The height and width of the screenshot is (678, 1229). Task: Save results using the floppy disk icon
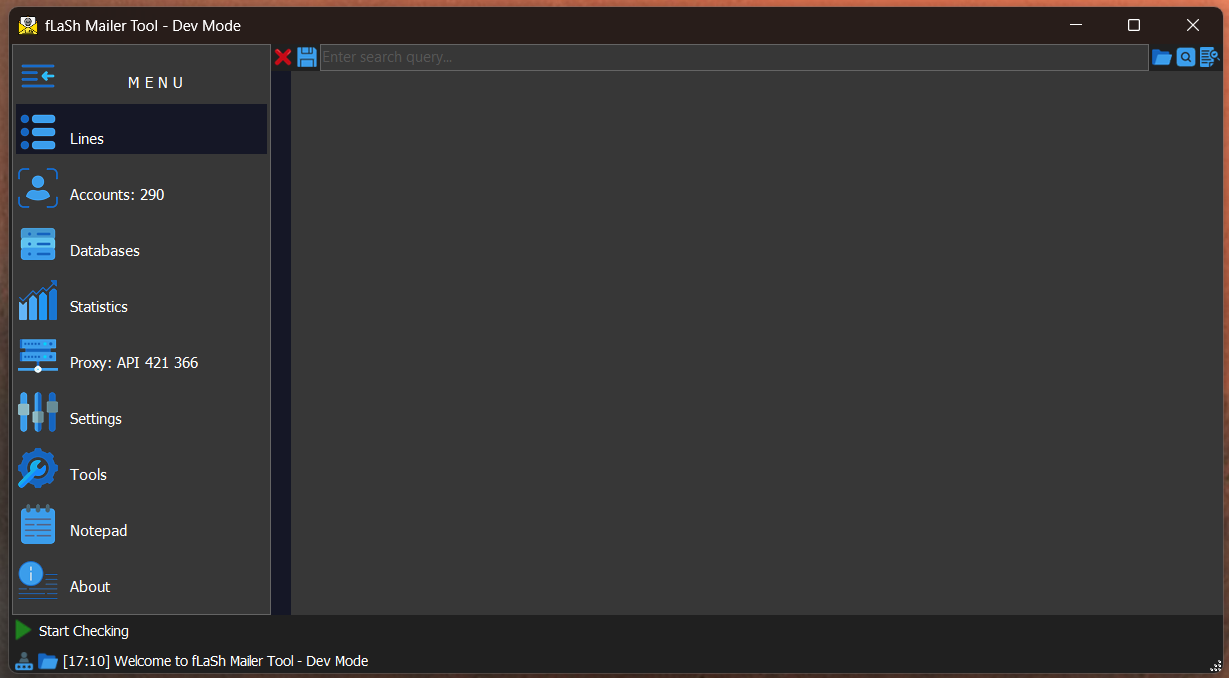tap(306, 57)
